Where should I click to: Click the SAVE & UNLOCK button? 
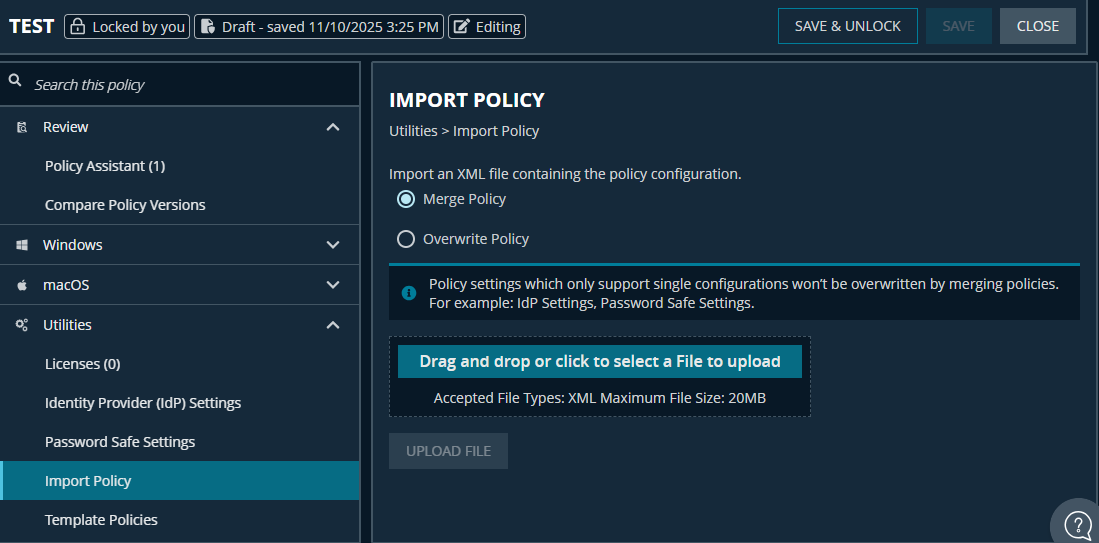847,26
